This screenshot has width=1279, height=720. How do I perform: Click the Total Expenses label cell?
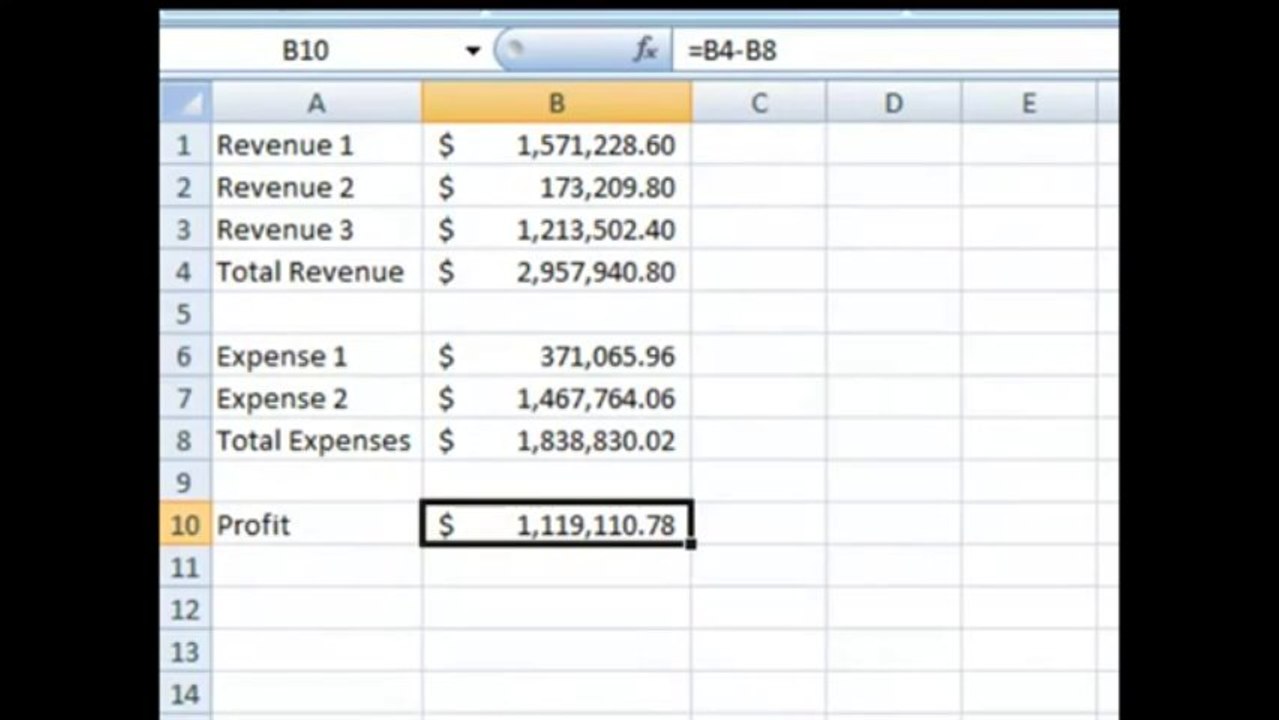coord(316,441)
